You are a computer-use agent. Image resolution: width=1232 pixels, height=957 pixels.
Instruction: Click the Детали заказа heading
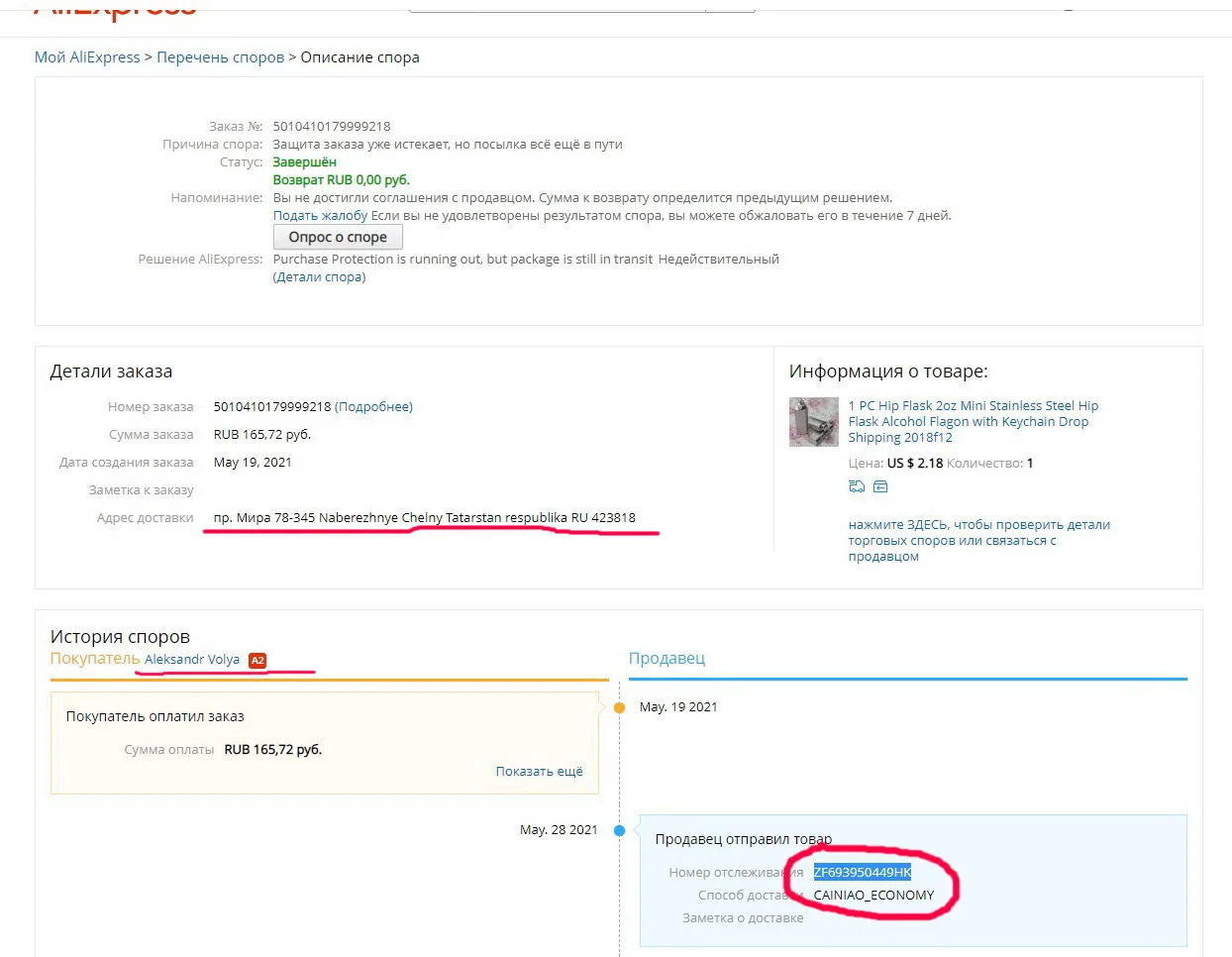pyautogui.click(x=111, y=372)
